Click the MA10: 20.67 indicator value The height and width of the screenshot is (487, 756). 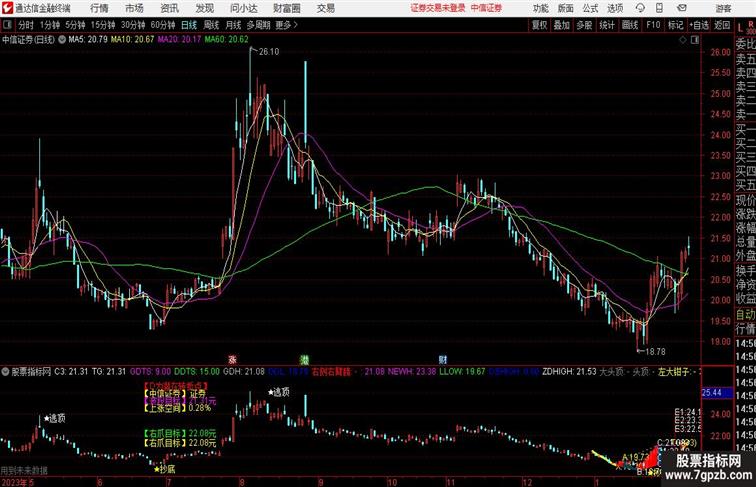coord(133,40)
